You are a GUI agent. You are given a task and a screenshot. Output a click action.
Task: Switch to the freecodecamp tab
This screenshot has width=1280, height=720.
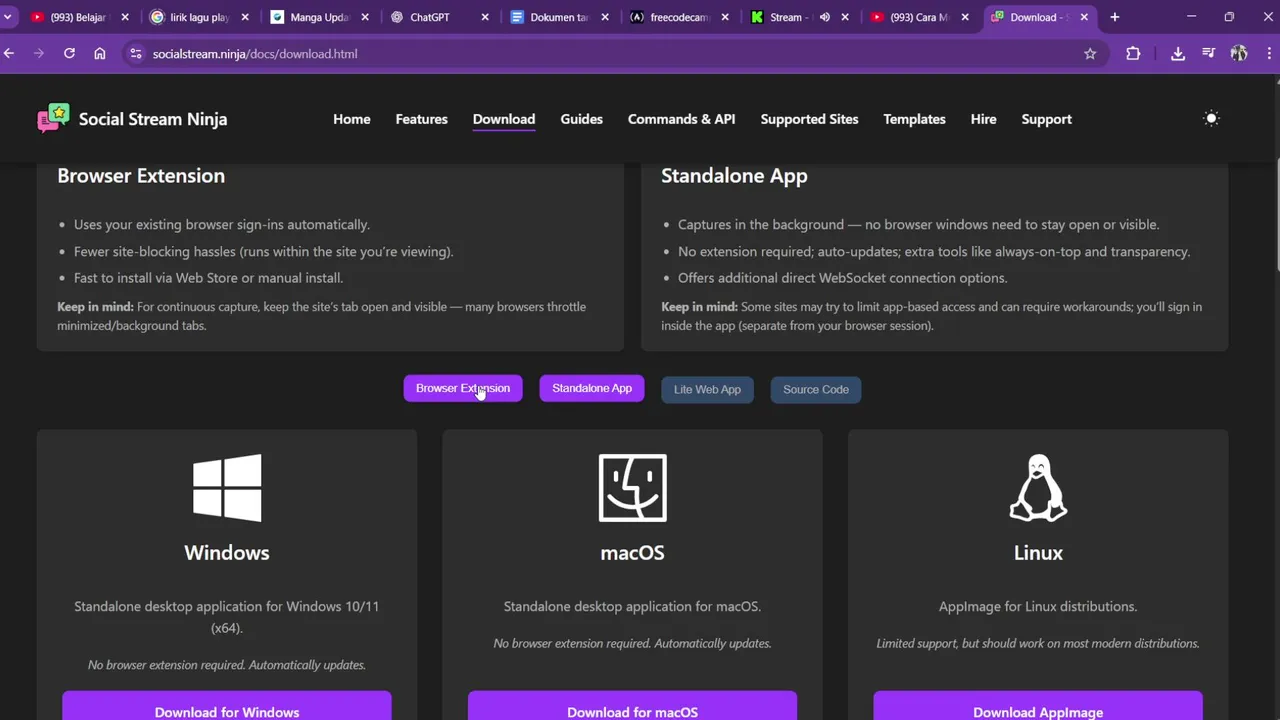[x=679, y=17]
